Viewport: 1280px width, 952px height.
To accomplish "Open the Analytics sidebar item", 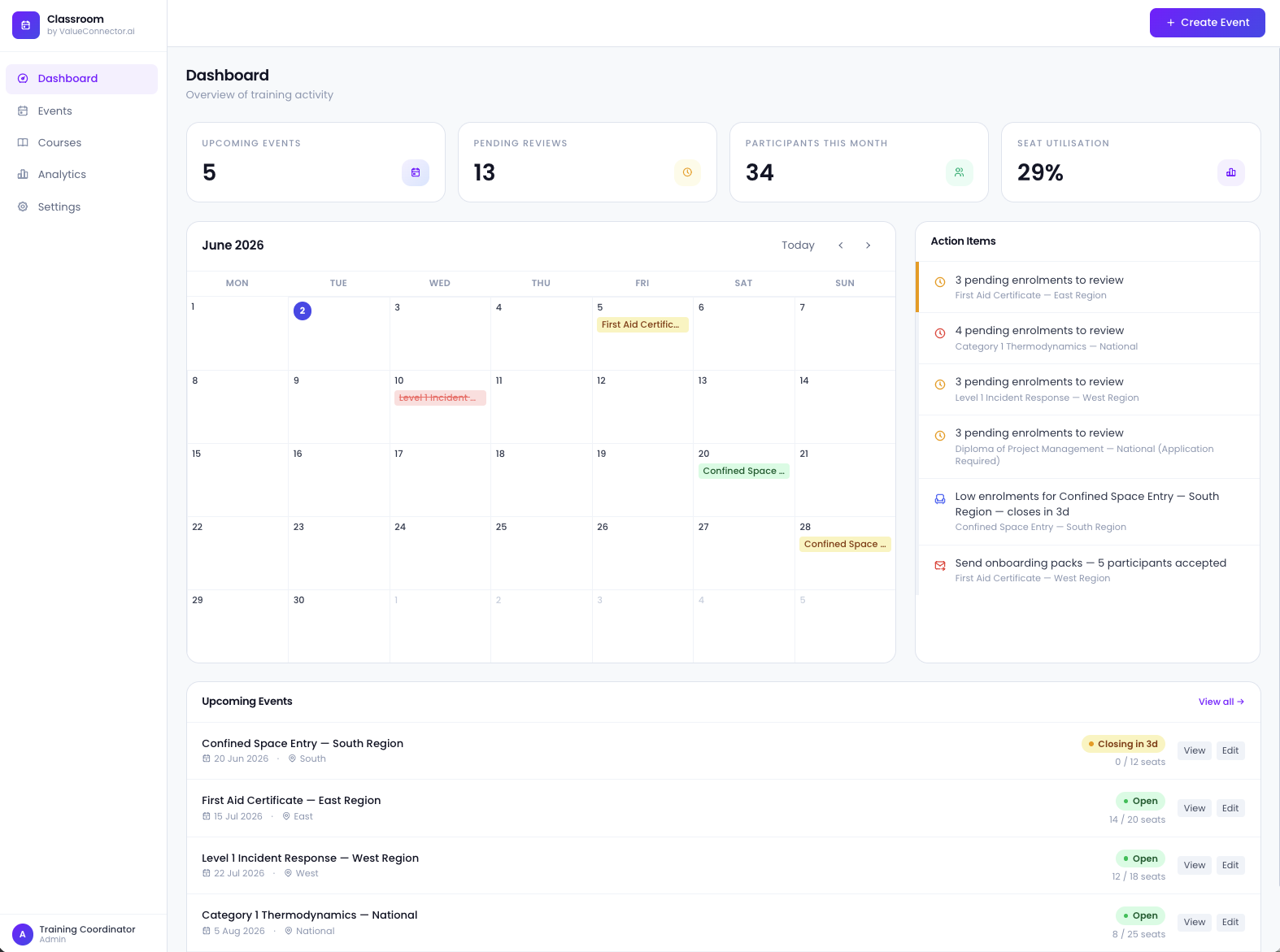I will pos(81,174).
